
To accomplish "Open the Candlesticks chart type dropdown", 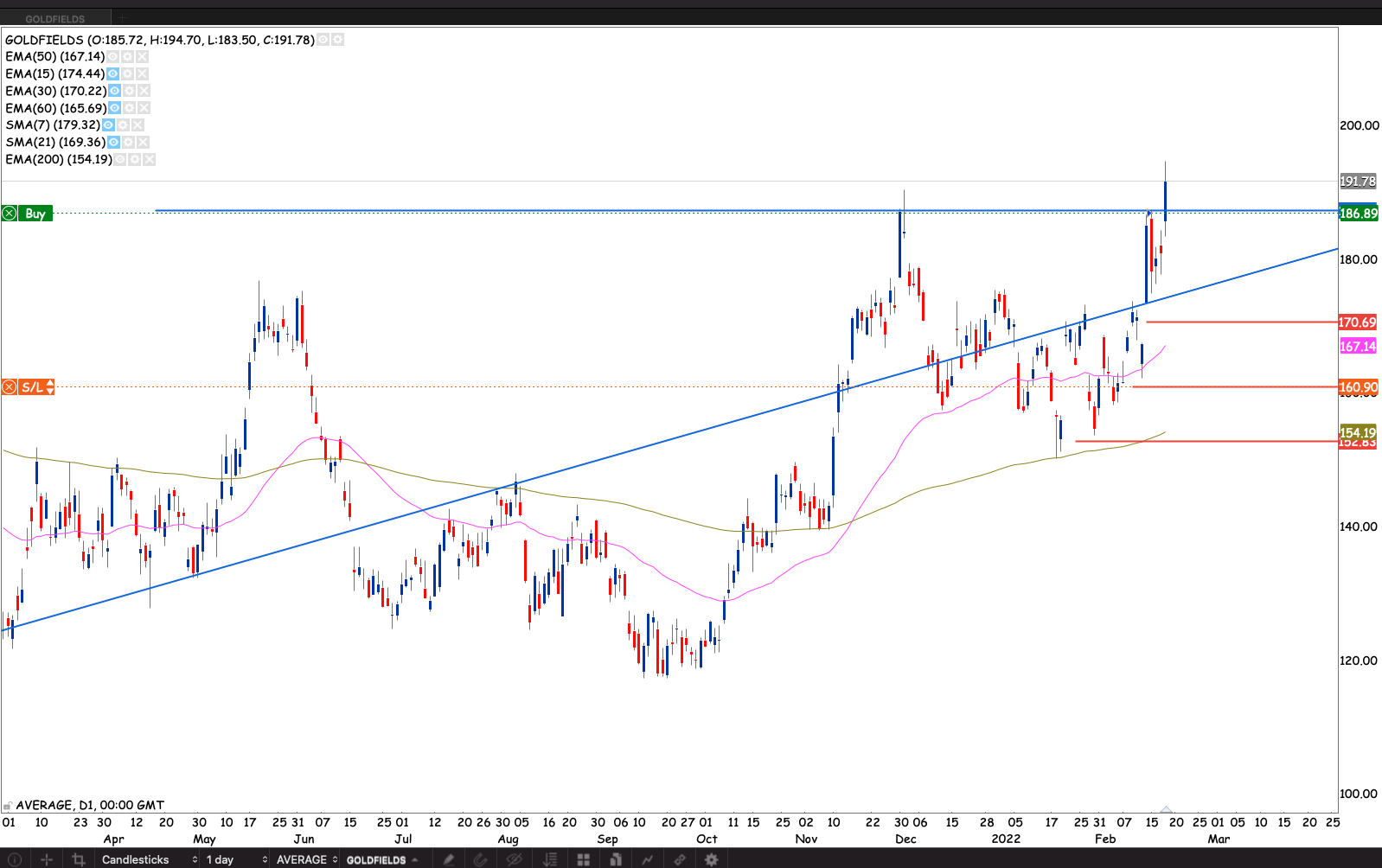I will pyautogui.click(x=149, y=859).
